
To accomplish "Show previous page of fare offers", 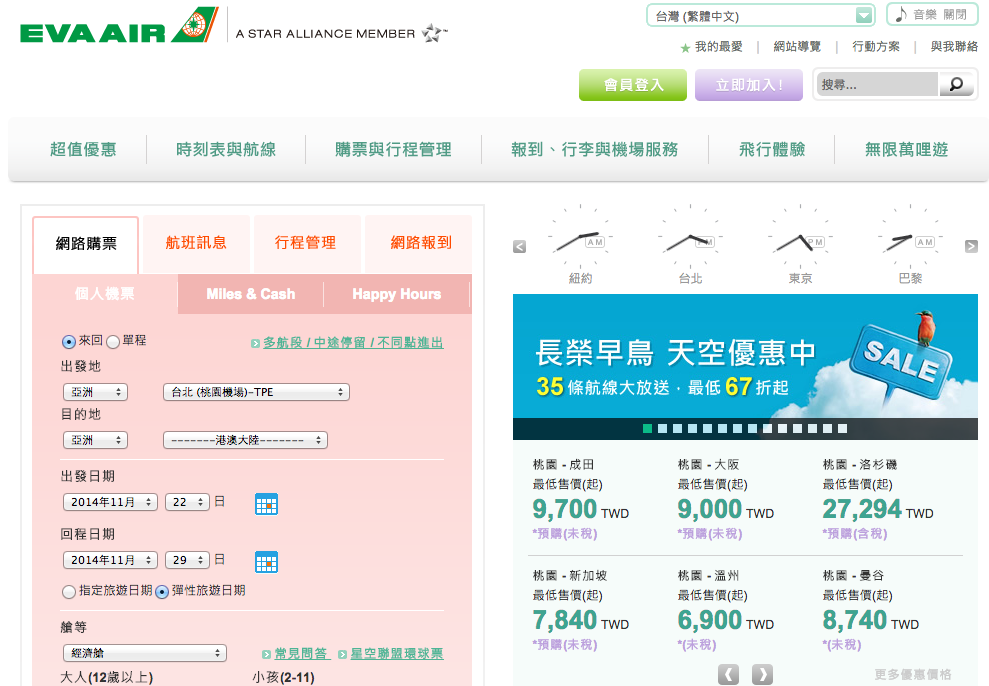I will click(729, 674).
